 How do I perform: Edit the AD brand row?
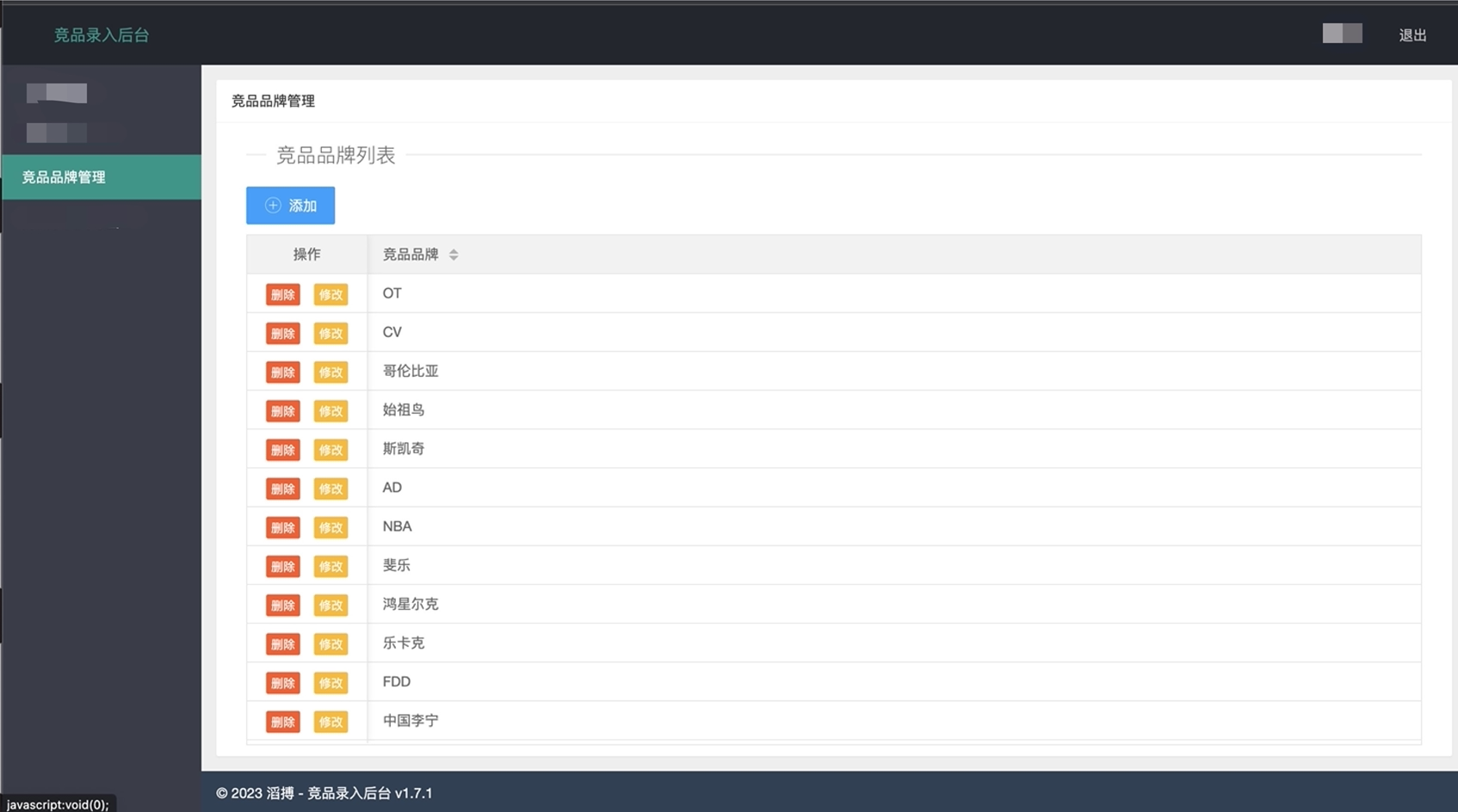tap(331, 489)
